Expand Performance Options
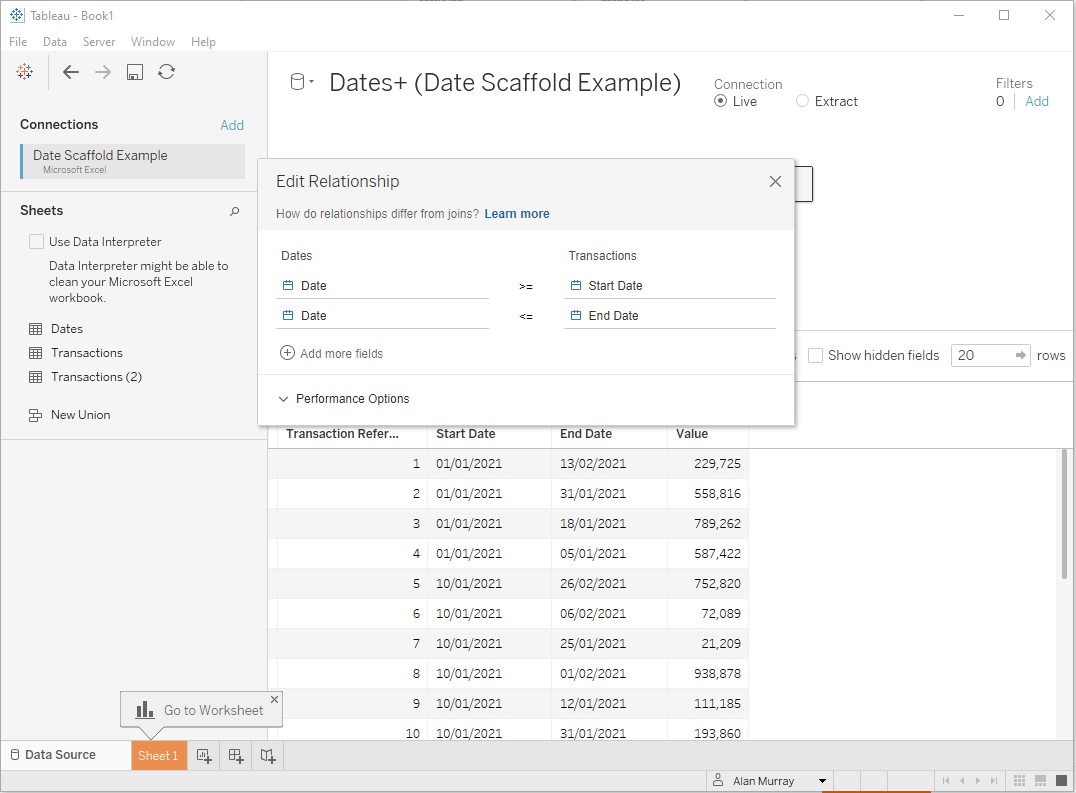Image resolution: width=1076 pixels, height=793 pixels. click(x=343, y=398)
